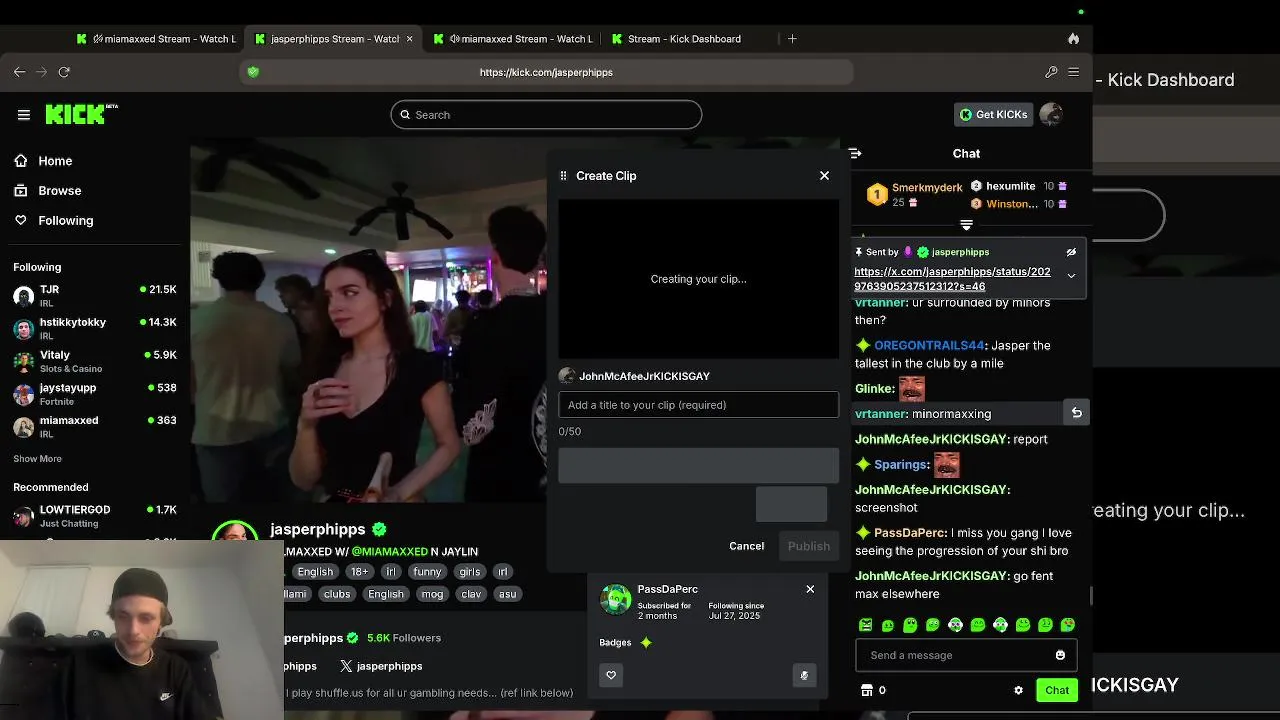Click the Create Clip drag handle icon

[563, 176]
